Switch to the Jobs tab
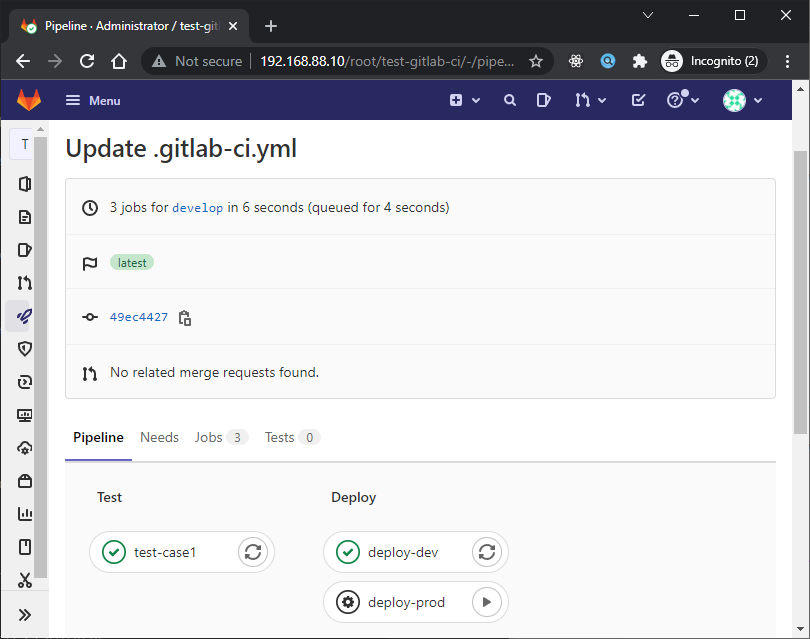Image resolution: width=810 pixels, height=639 pixels. click(221, 438)
